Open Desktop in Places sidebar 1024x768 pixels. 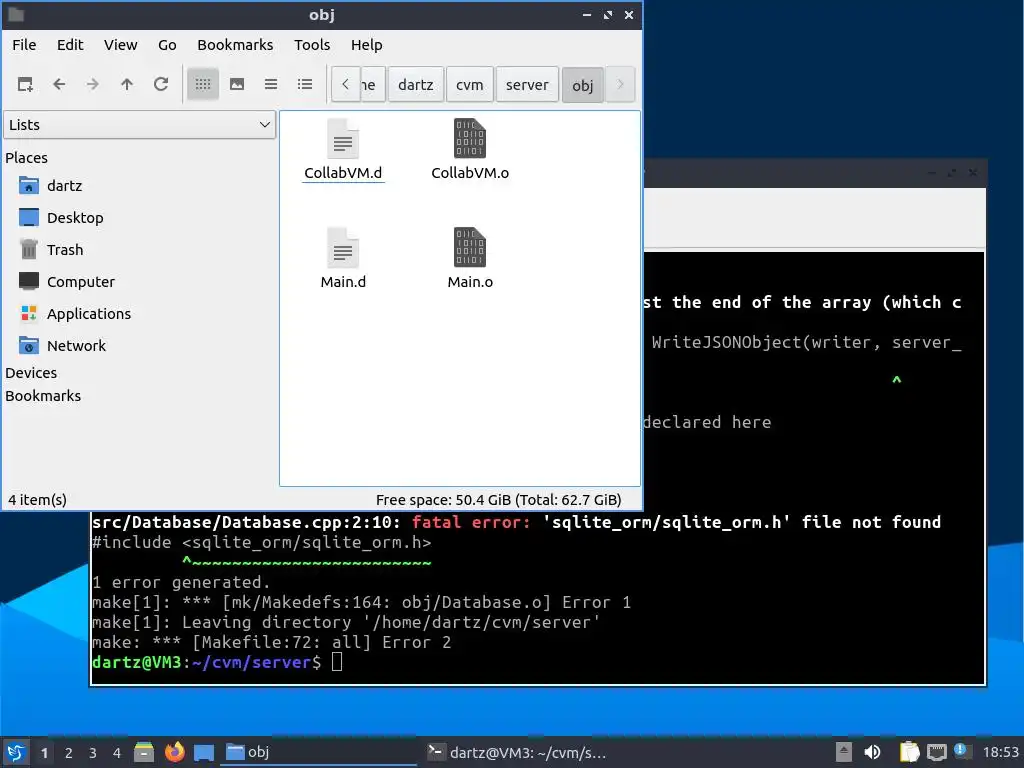(x=74, y=218)
